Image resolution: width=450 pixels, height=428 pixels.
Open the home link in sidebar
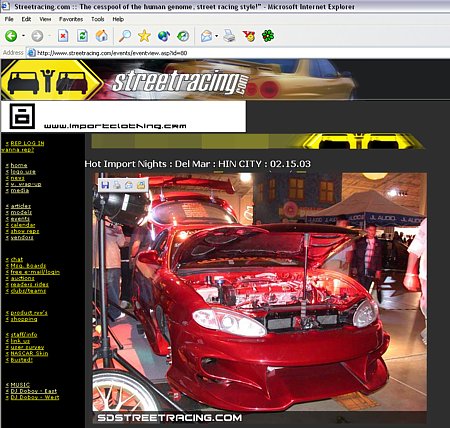[19, 165]
